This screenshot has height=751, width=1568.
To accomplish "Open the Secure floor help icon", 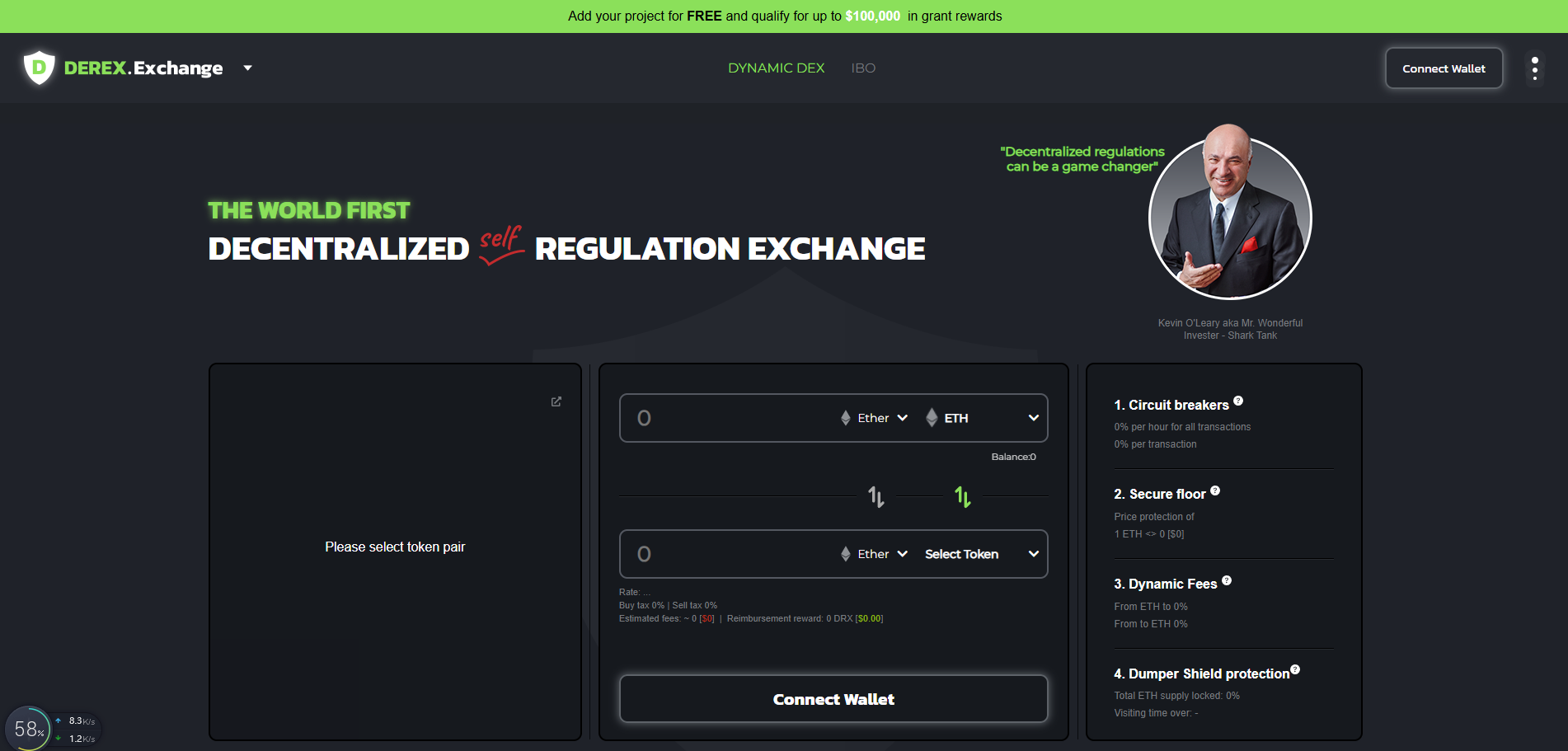I will tap(1216, 489).
